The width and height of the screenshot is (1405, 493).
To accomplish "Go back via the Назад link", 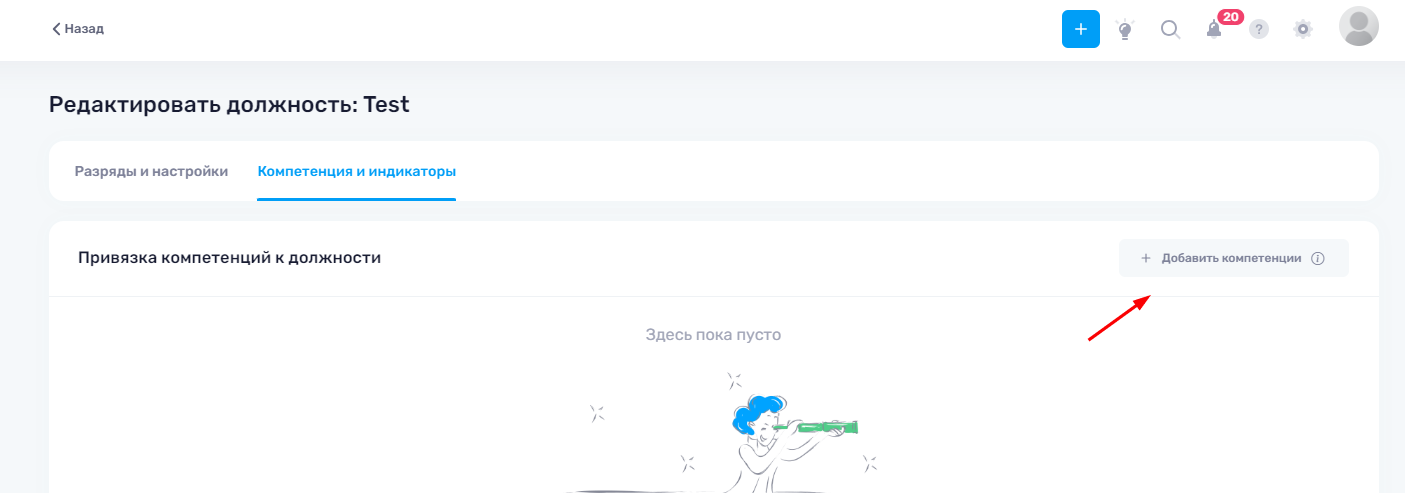I will point(78,29).
